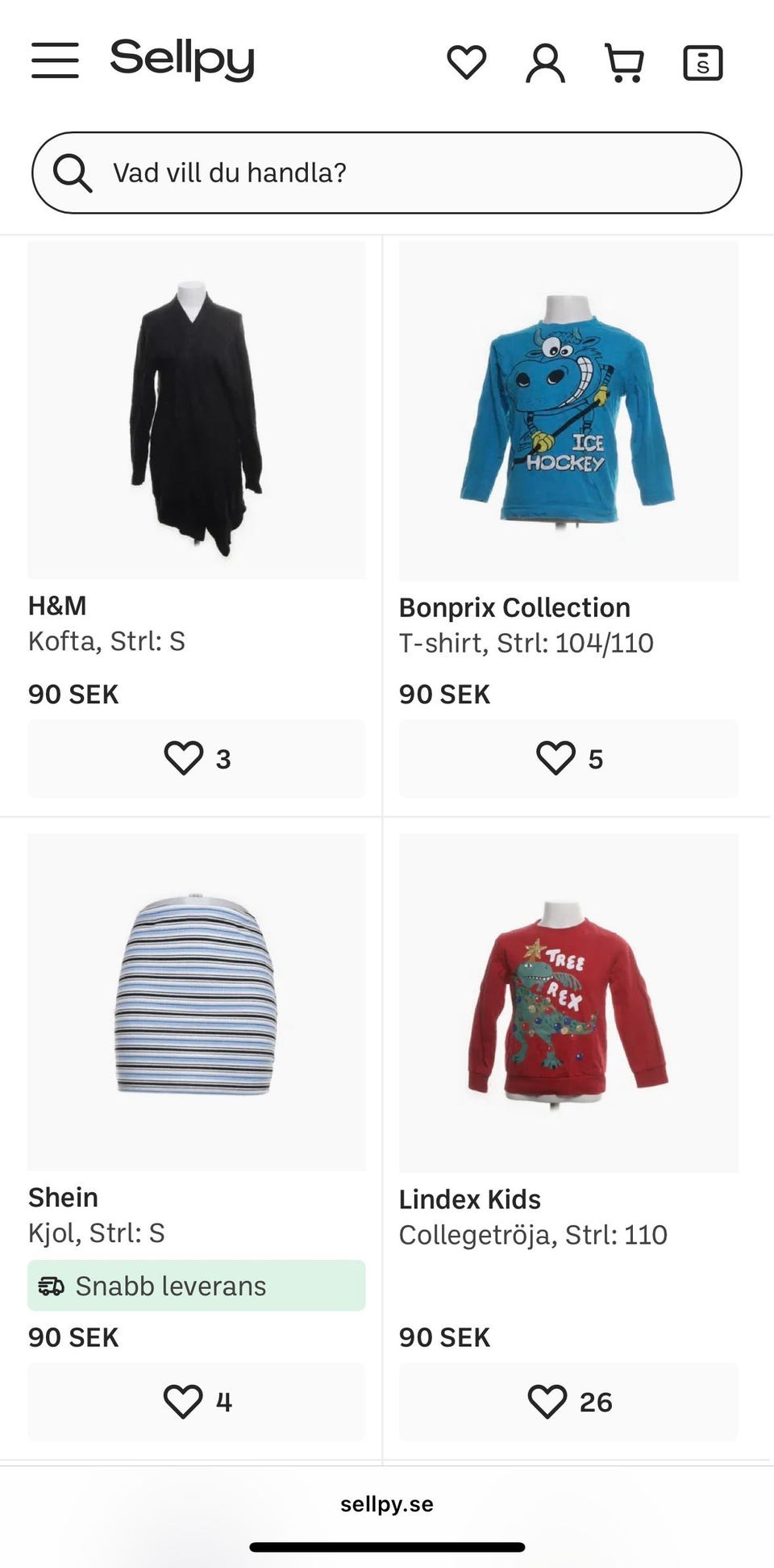Open the favorites heart in header
This screenshot has width=774, height=1568.
[x=466, y=62]
